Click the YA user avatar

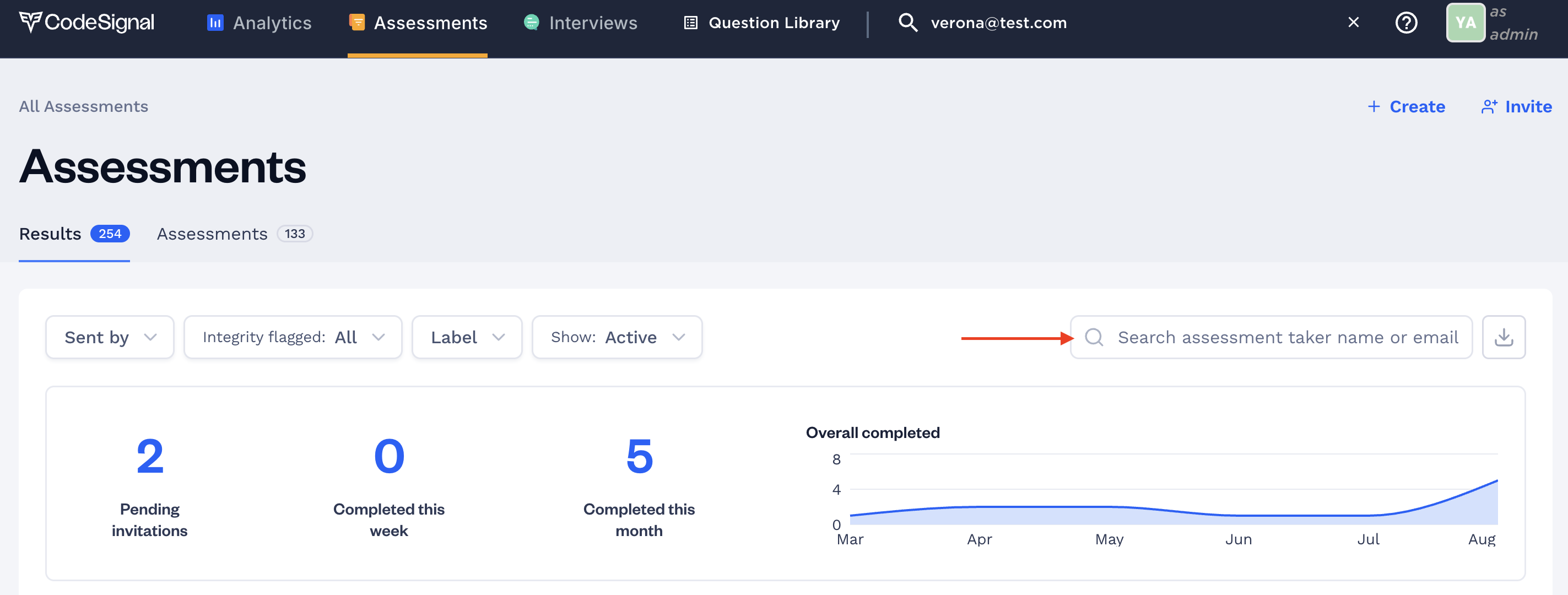tap(1464, 23)
